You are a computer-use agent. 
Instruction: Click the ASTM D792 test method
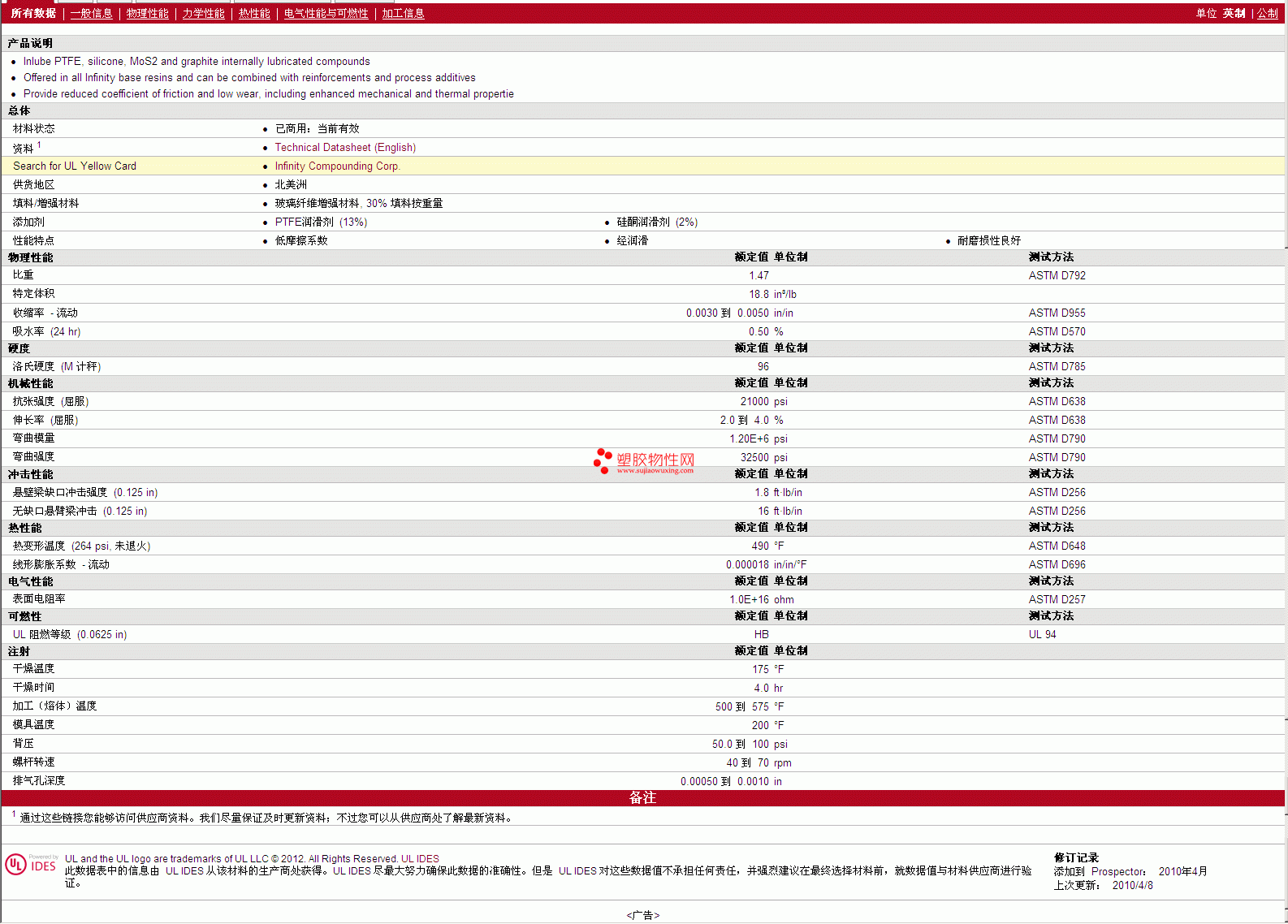pyautogui.click(x=1057, y=276)
